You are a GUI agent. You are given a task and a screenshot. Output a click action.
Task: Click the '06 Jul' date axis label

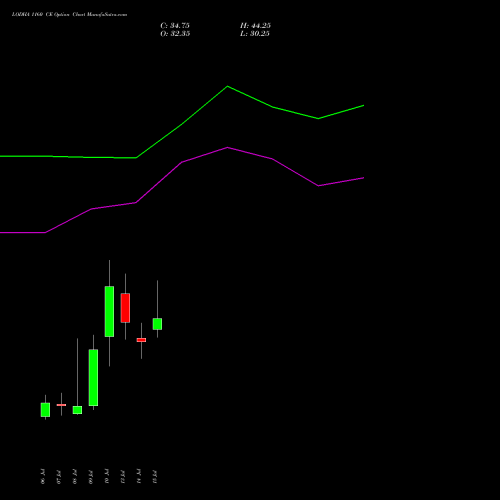click(43, 477)
